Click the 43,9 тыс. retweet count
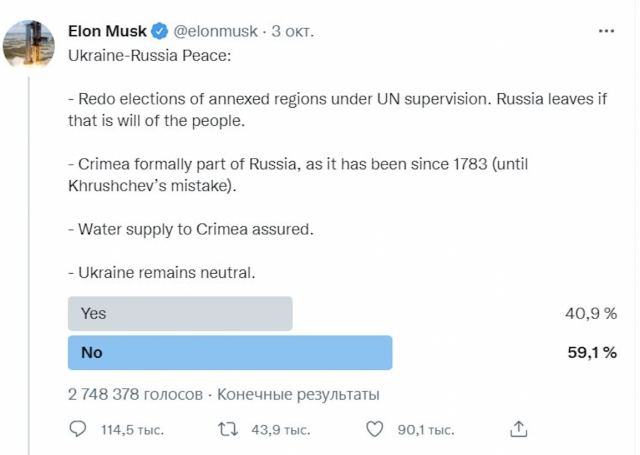The width and height of the screenshot is (640, 455). 279,430
